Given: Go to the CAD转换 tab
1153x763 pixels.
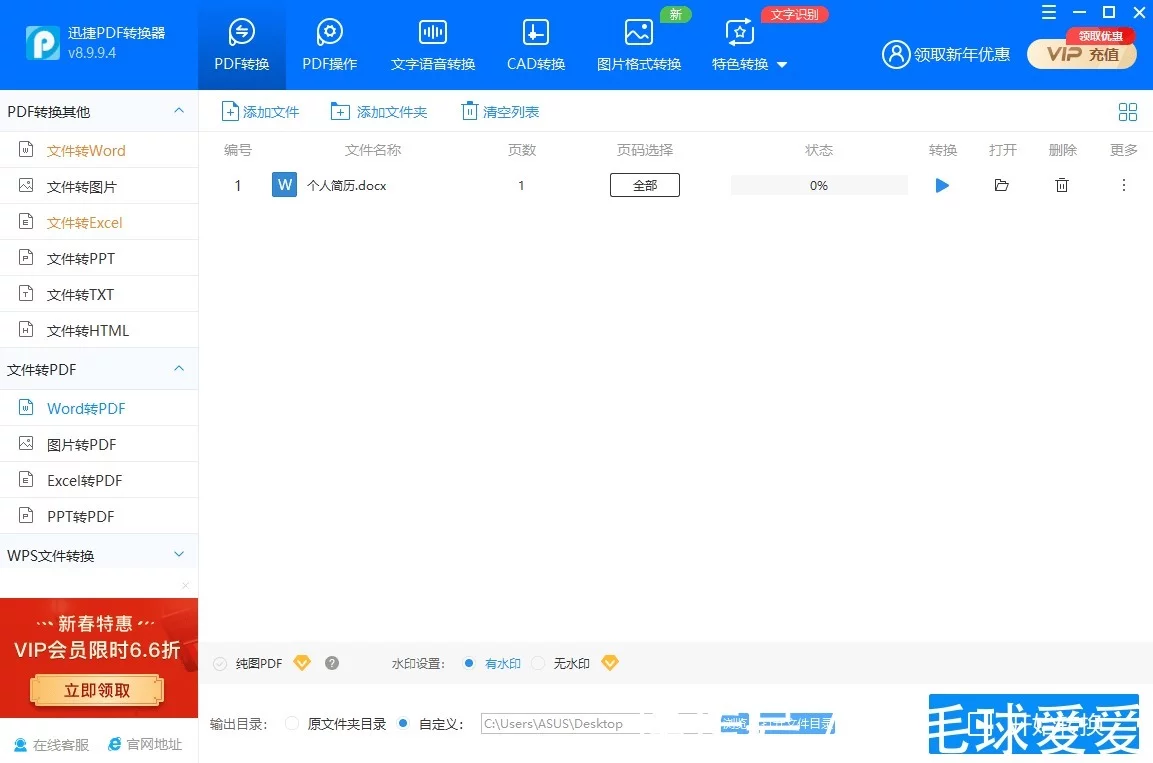Looking at the screenshot, I should (535, 45).
